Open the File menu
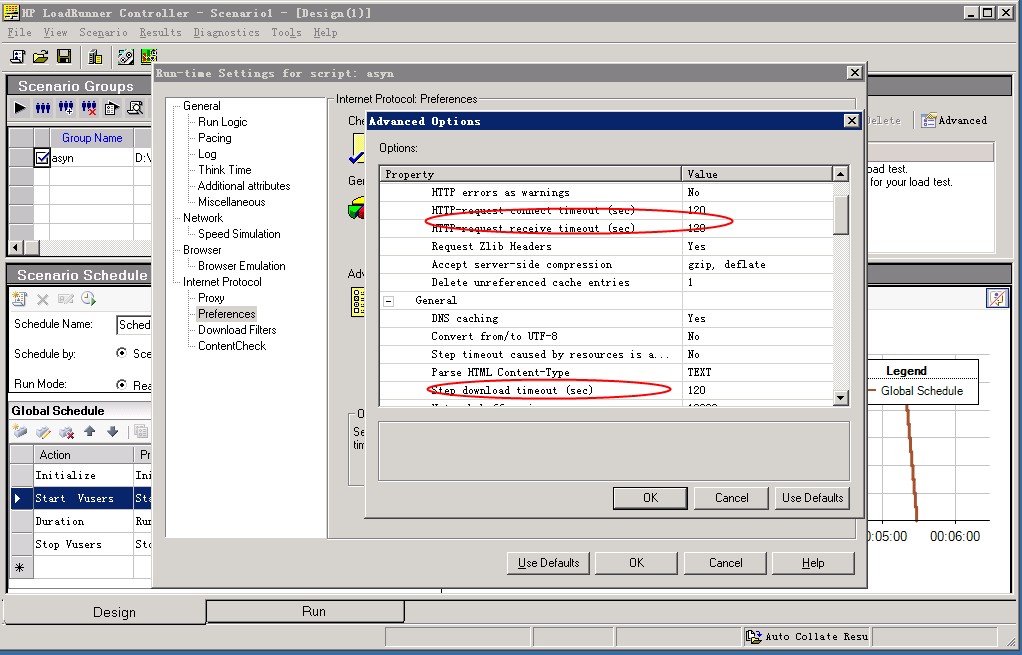Image resolution: width=1022 pixels, height=655 pixels. [19, 33]
